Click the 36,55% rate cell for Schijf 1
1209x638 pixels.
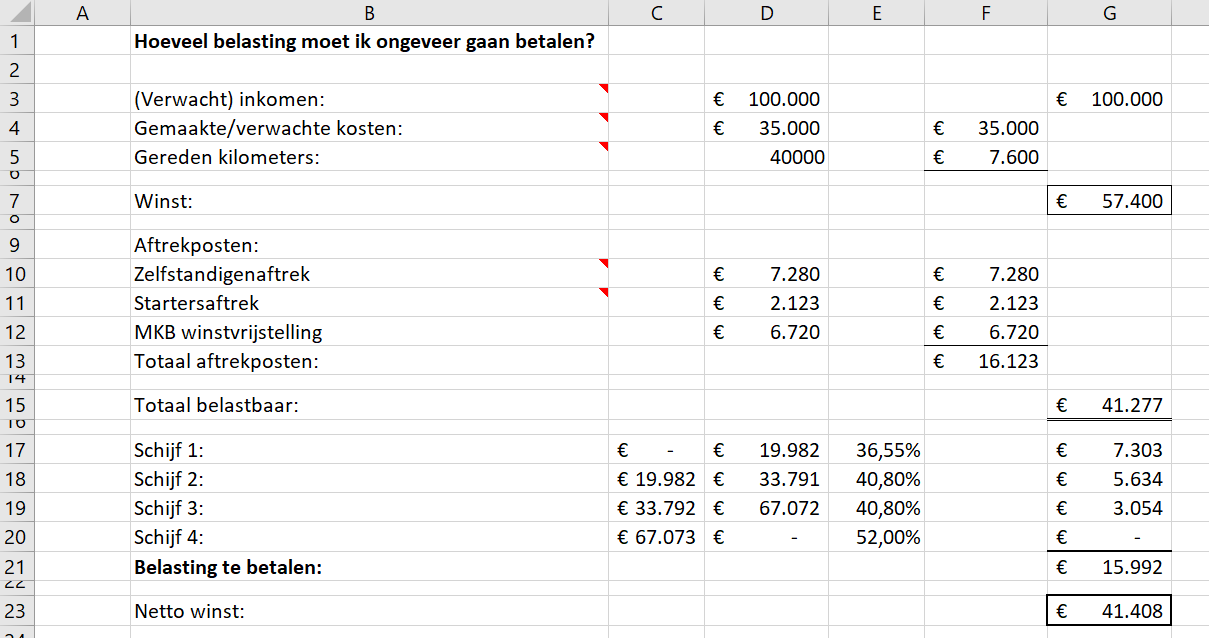coord(876,450)
